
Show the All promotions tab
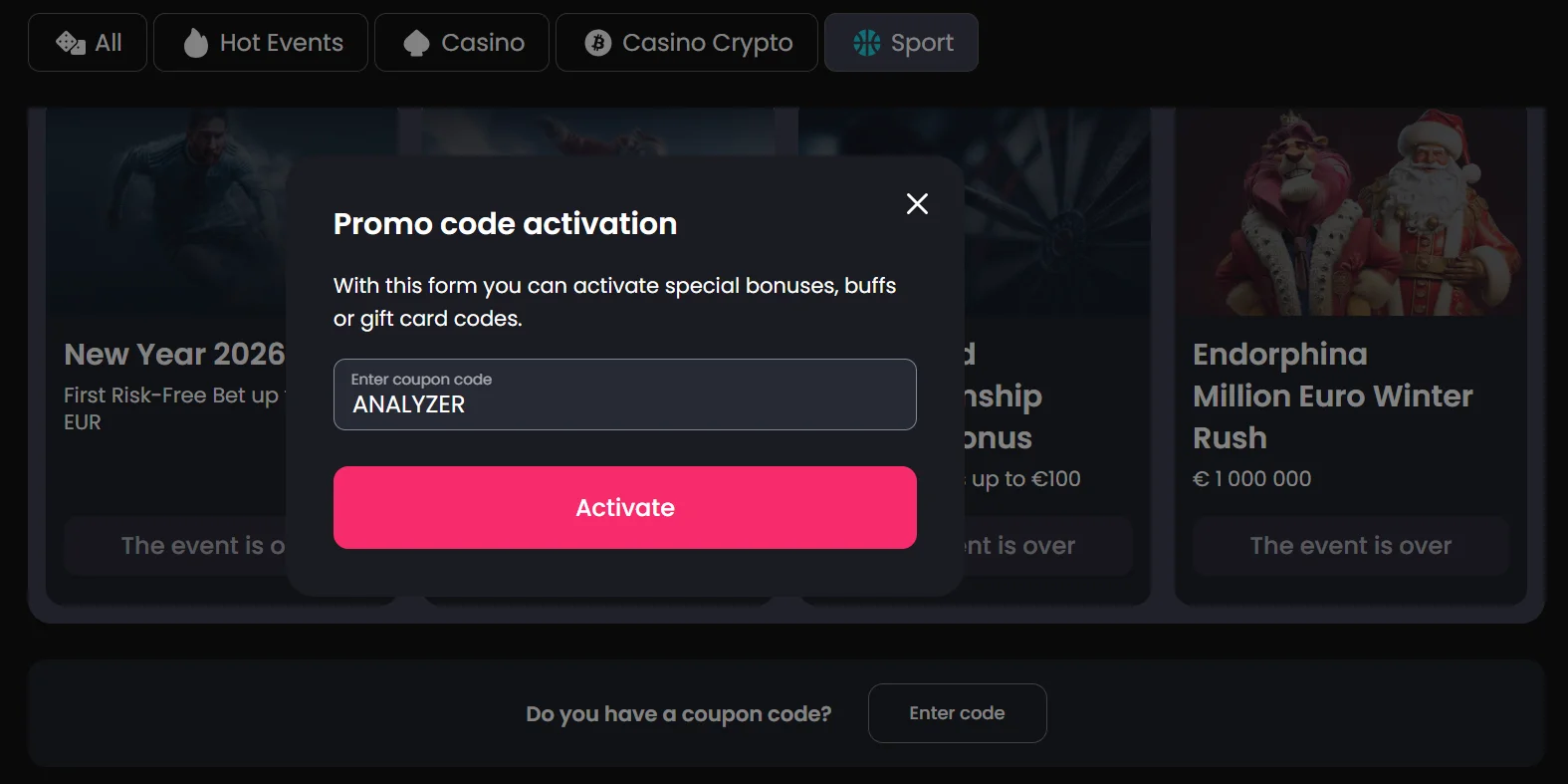tap(108, 43)
